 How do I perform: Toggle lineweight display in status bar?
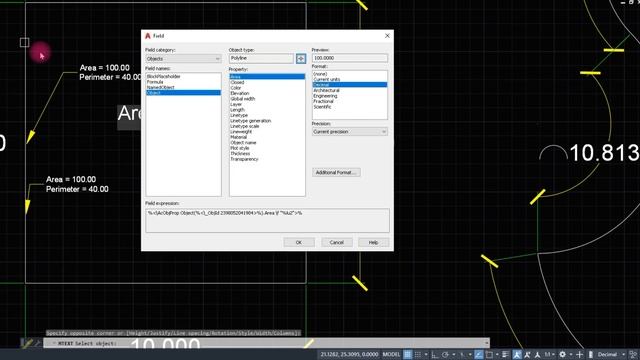click(505, 354)
